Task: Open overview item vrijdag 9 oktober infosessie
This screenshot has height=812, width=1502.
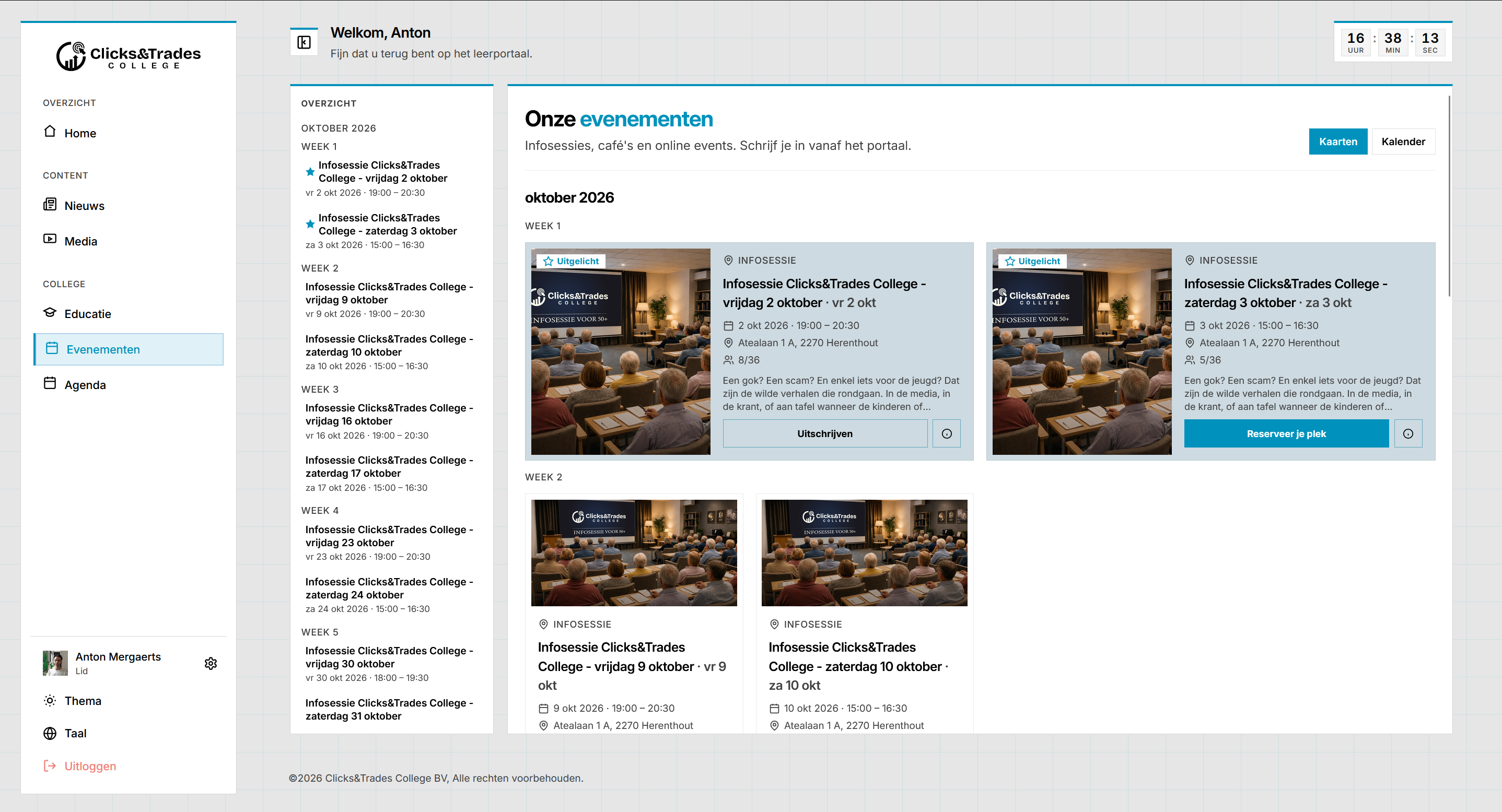Action: click(x=391, y=300)
